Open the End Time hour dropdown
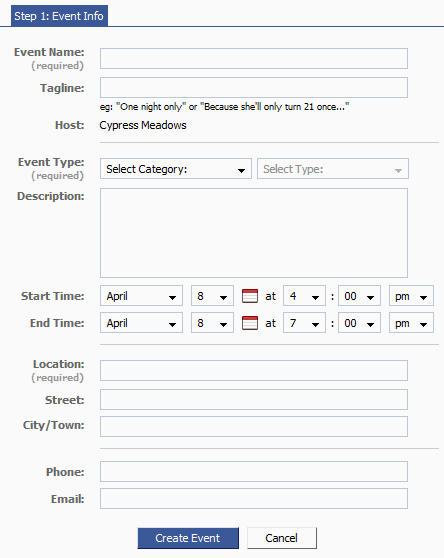Screen dimensions: 444x558 [304, 322]
